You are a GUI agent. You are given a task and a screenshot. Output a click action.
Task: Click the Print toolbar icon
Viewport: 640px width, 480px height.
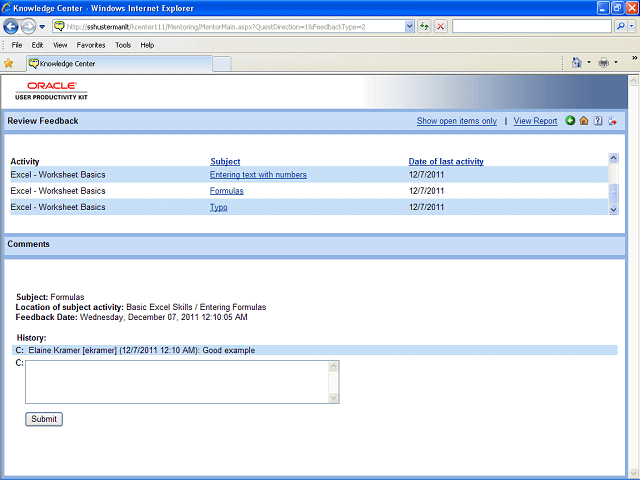click(603, 62)
